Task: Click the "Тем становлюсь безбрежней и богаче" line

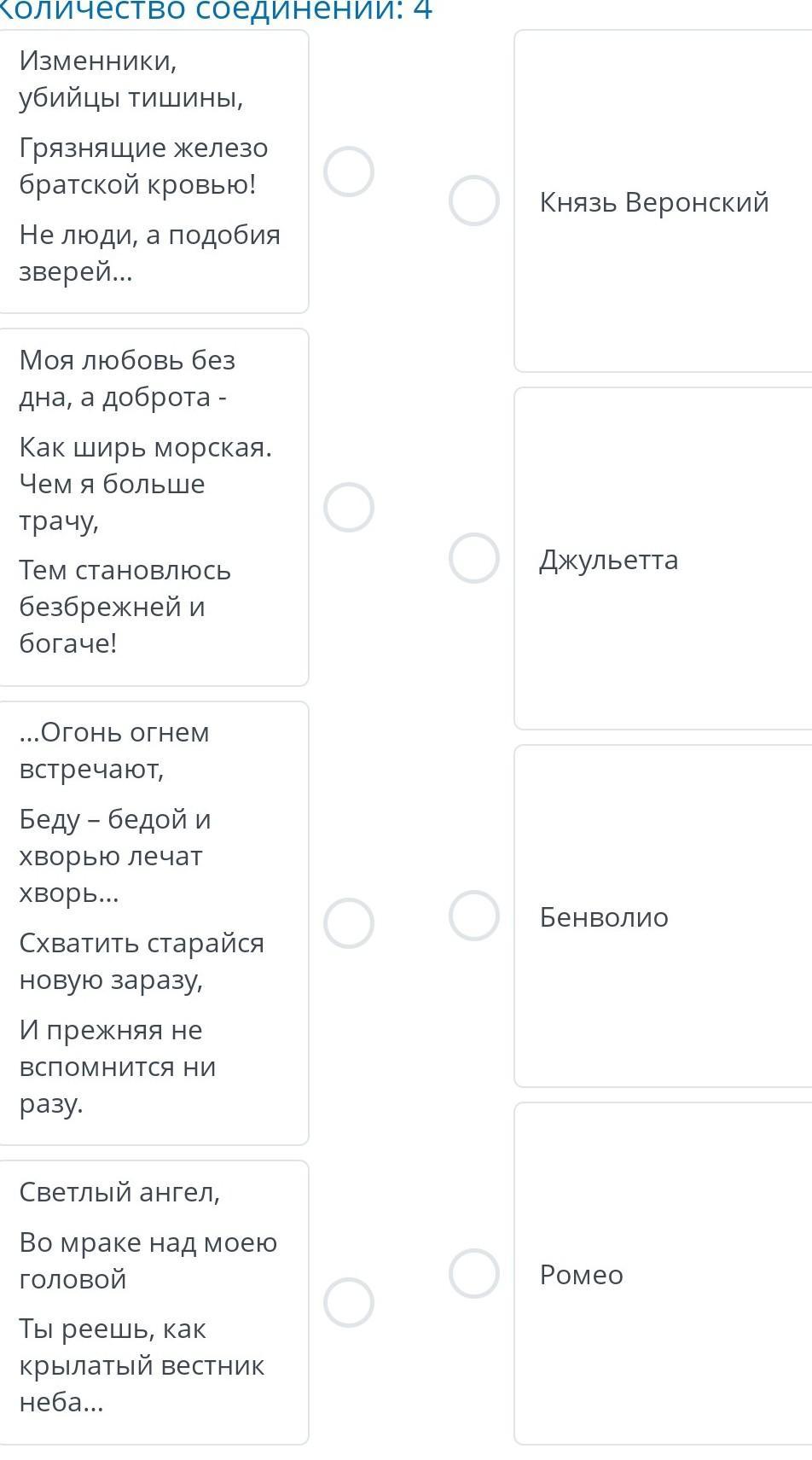Action: (x=125, y=607)
